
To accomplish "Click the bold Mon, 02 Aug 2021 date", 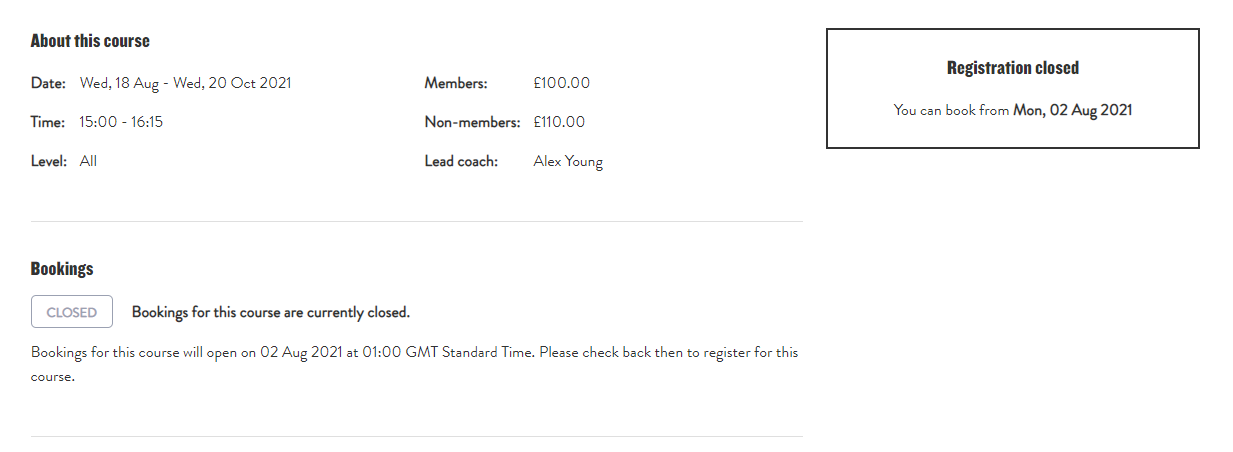I will (1072, 110).
